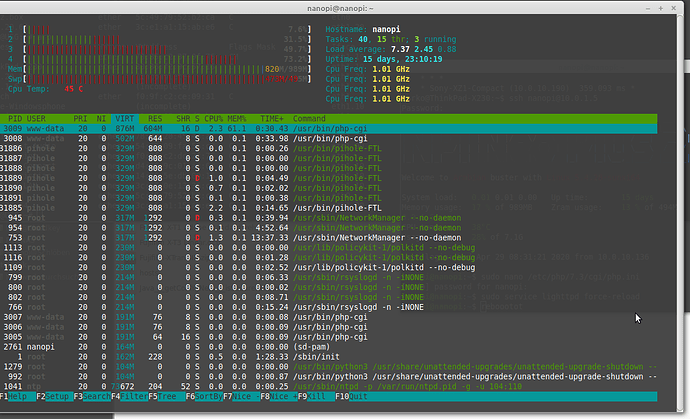Click F8 Nice + to lower priority
This screenshot has height=419, width=690.
[284, 394]
